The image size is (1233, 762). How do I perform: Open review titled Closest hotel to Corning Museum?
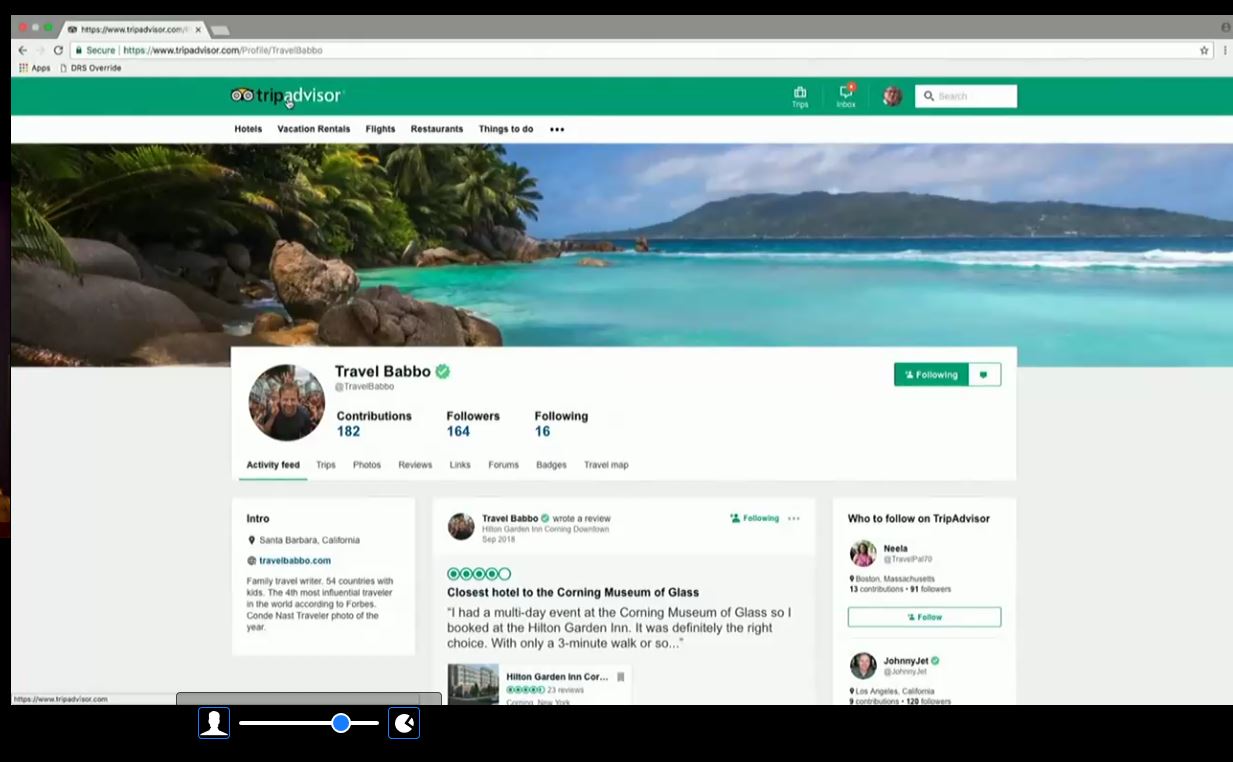click(x=573, y=593)
